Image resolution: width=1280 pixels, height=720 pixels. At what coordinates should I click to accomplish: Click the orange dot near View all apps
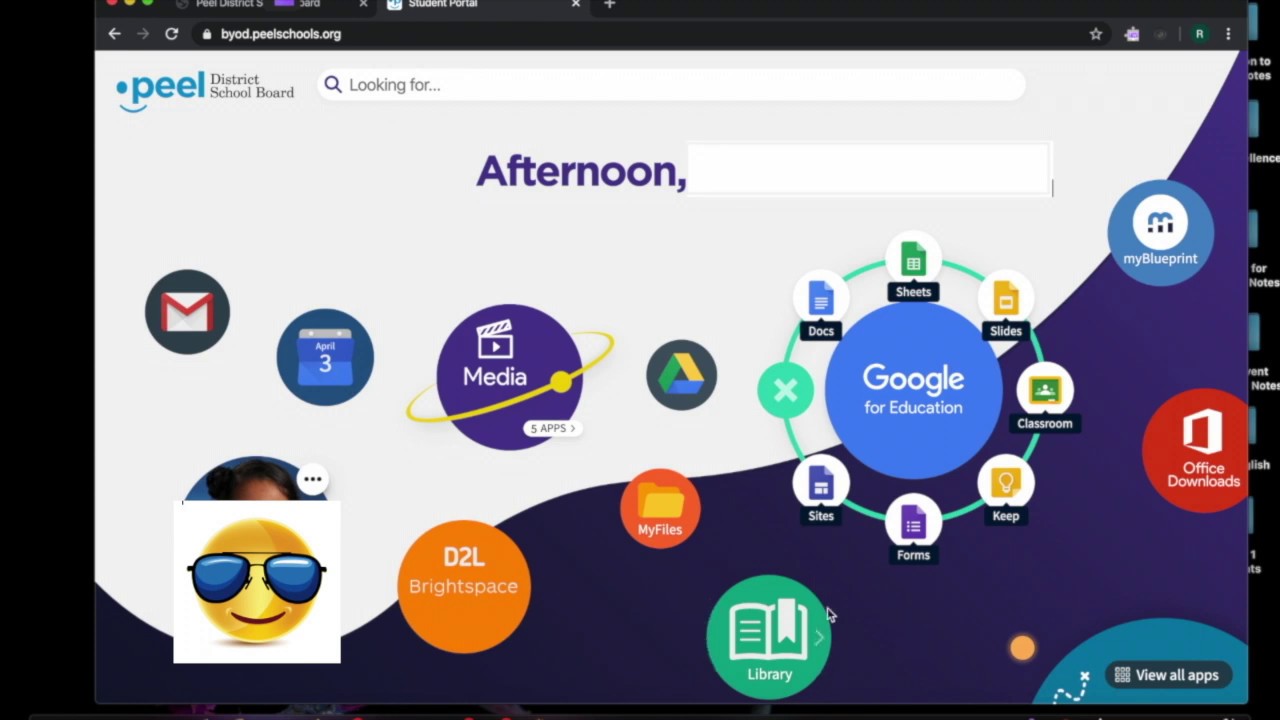[1022, 648]
